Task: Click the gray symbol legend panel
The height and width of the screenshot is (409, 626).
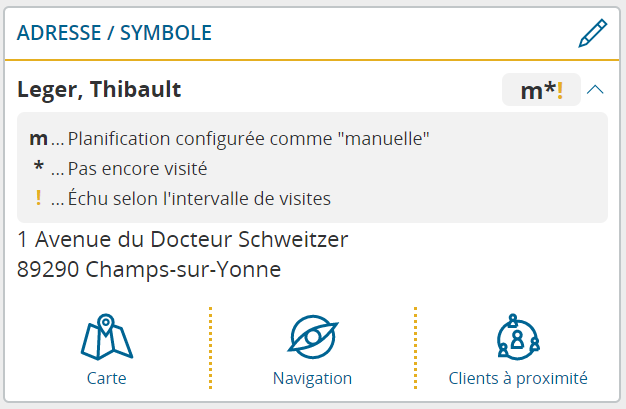Action: tap(312, 167)
